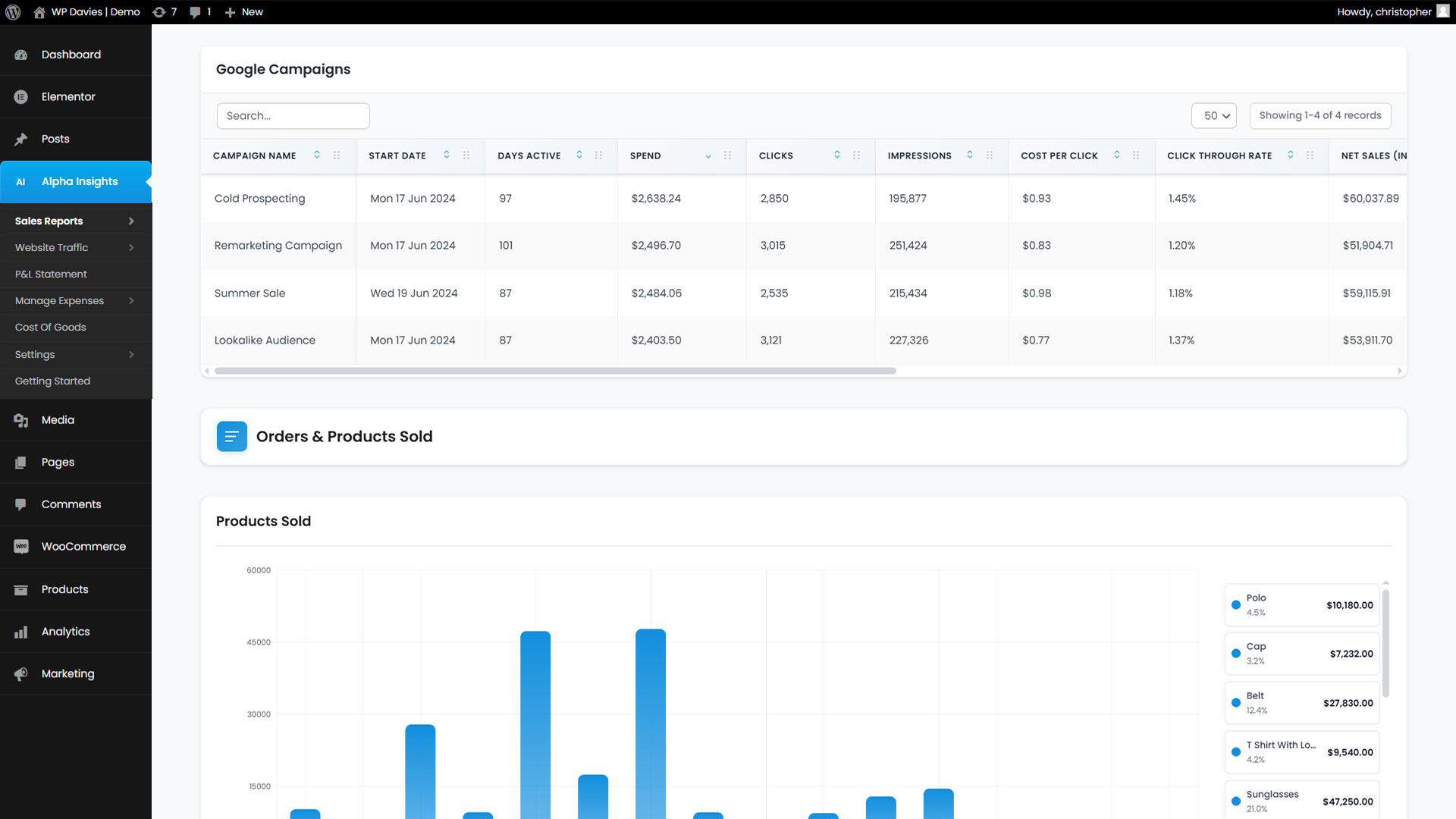Click the Marketing megaphone icon
The image size is (1456, 819).
pyautogui.click(x=21, y=674)
